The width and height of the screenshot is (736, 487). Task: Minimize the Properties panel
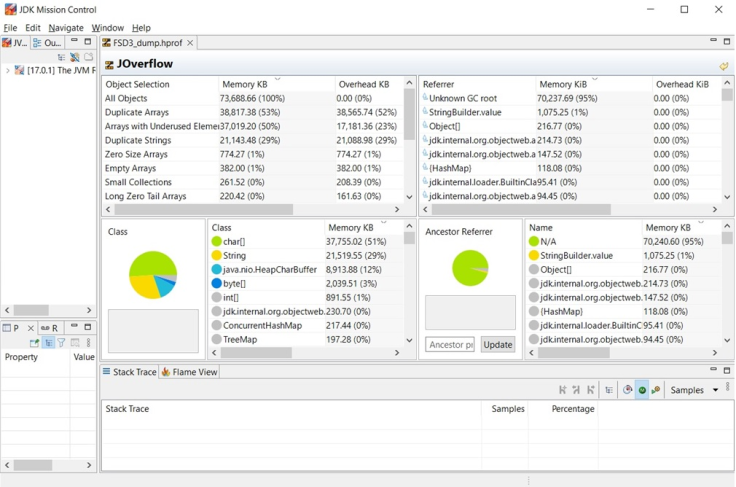tap(74, 326)
